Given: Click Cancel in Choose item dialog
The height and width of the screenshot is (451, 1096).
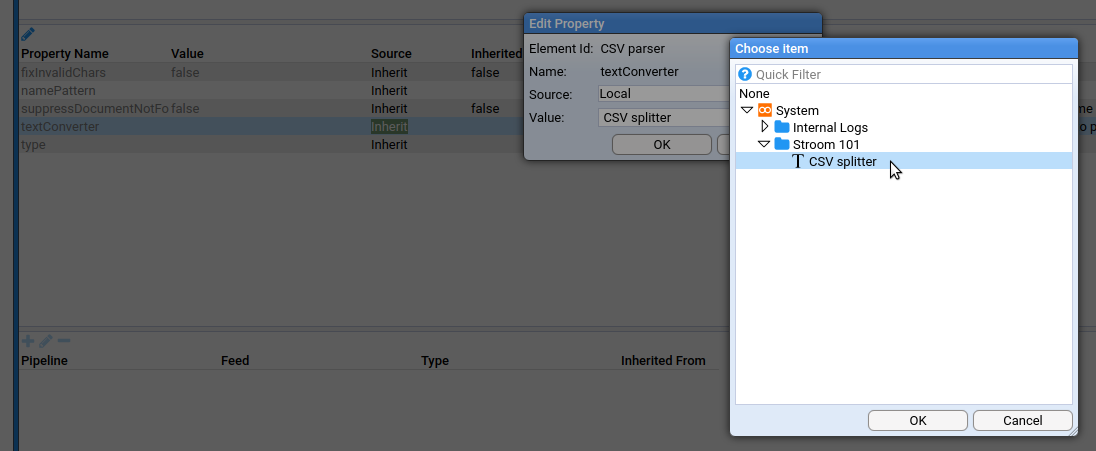Looking at the screenshot, I should (1022, 420).
